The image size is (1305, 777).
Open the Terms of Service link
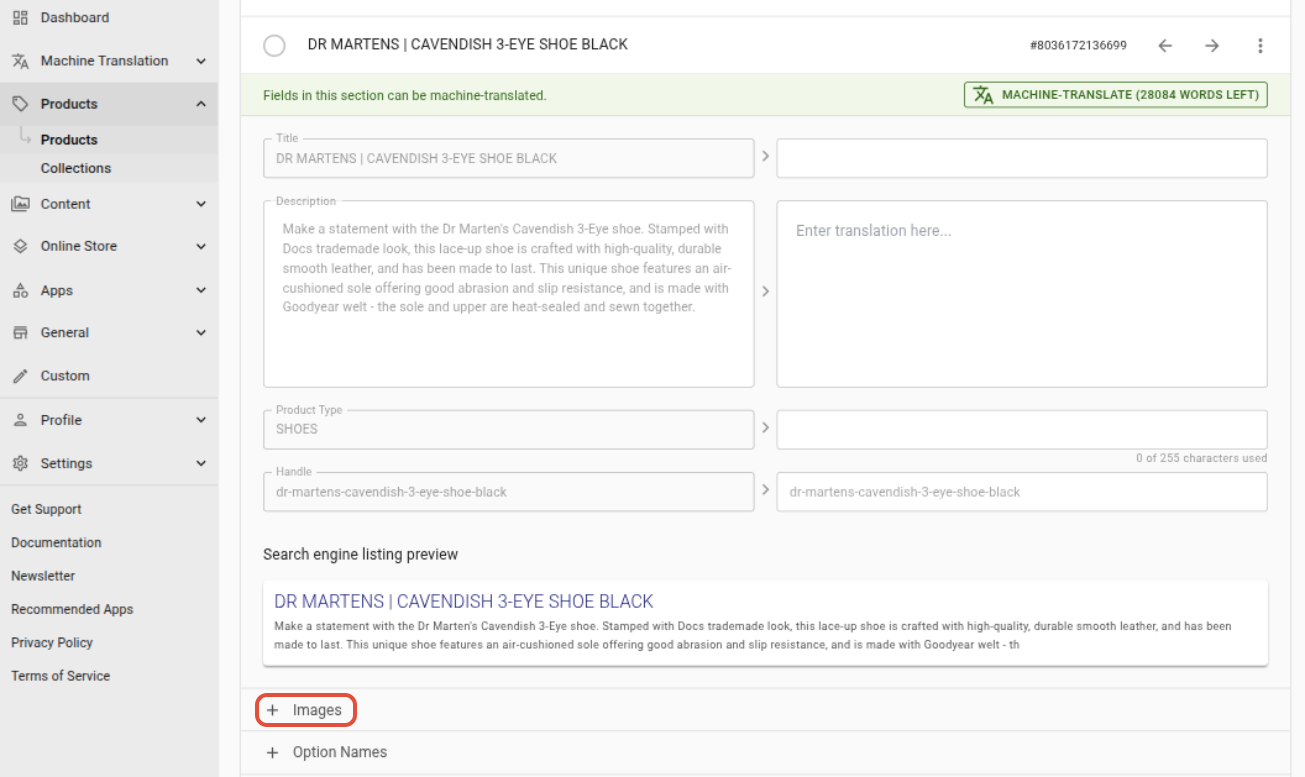61,675
